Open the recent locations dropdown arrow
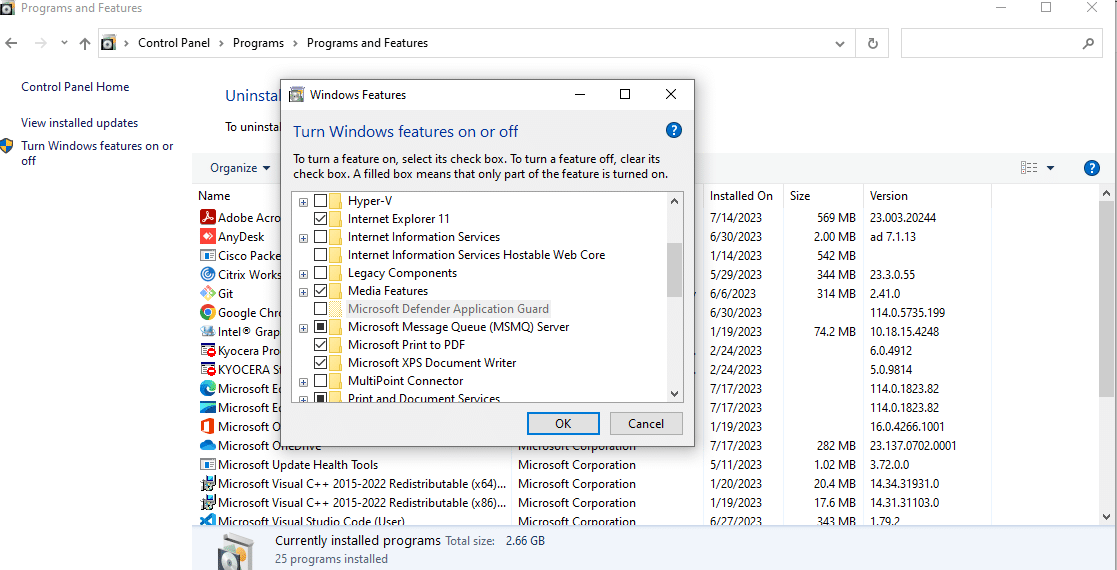The height and width of the screenshot is (570, 1117). pos(65,43)
